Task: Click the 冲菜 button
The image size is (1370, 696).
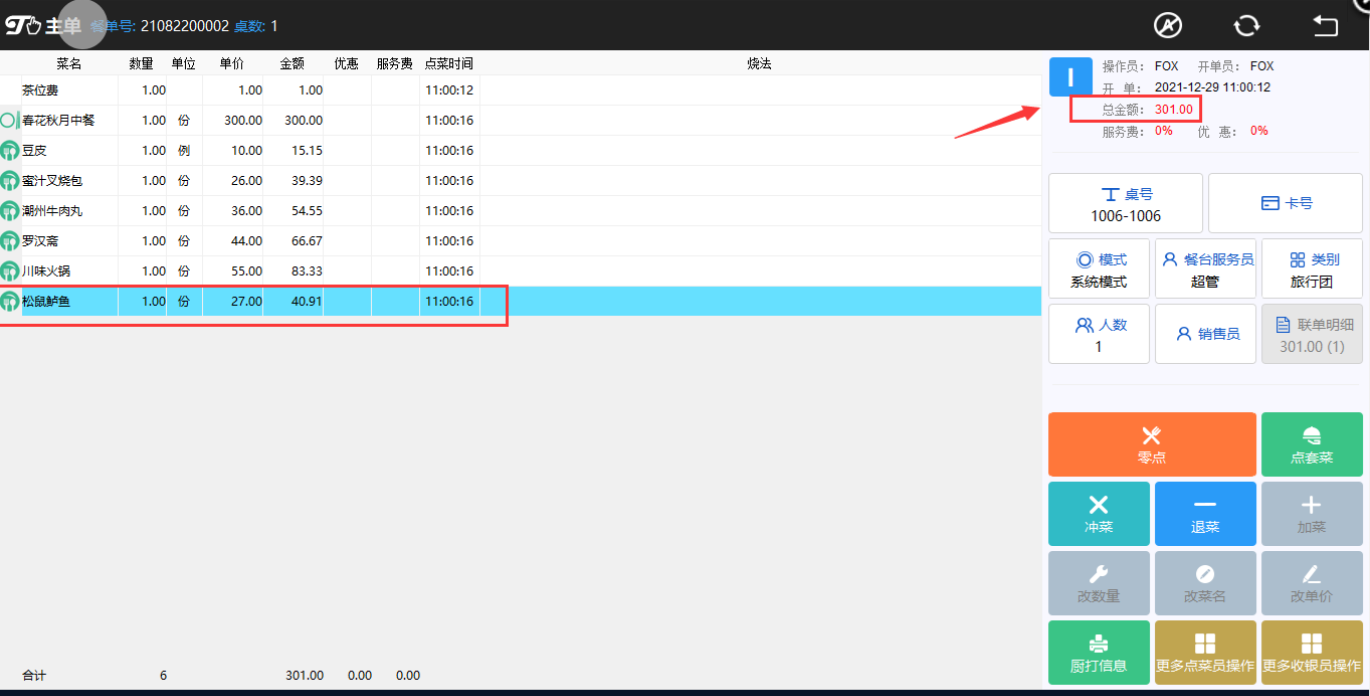Action: click(1098, 514)
